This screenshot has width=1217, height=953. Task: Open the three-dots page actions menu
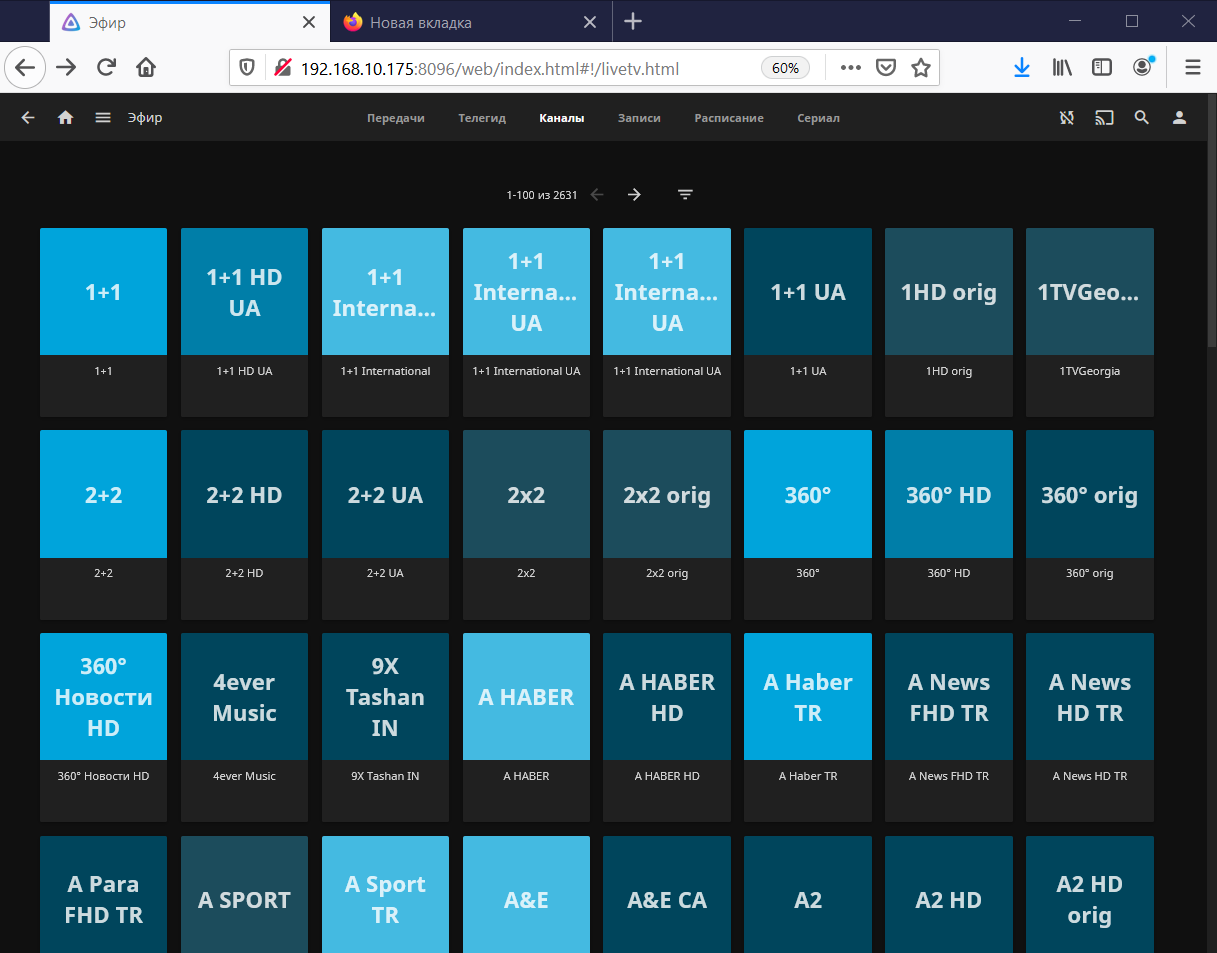(x=849, y=67)
